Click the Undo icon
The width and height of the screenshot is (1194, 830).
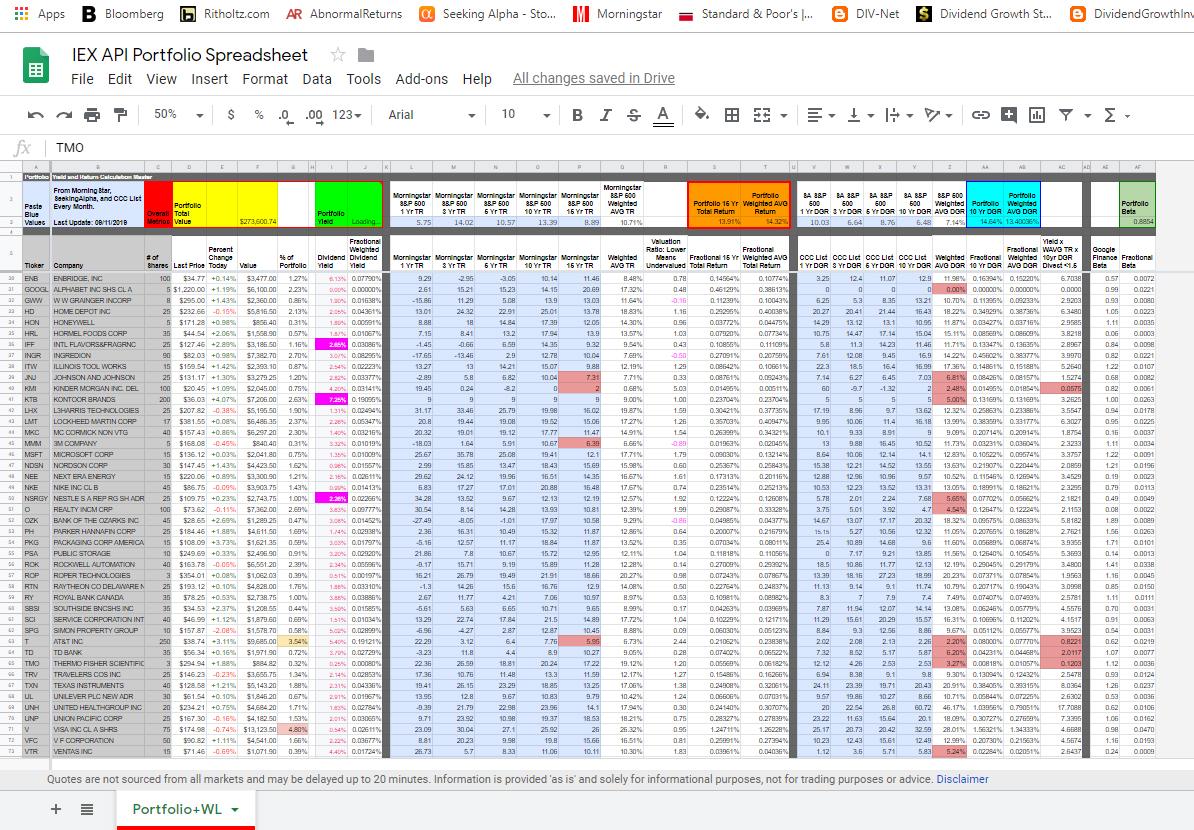tap(36, 115)
